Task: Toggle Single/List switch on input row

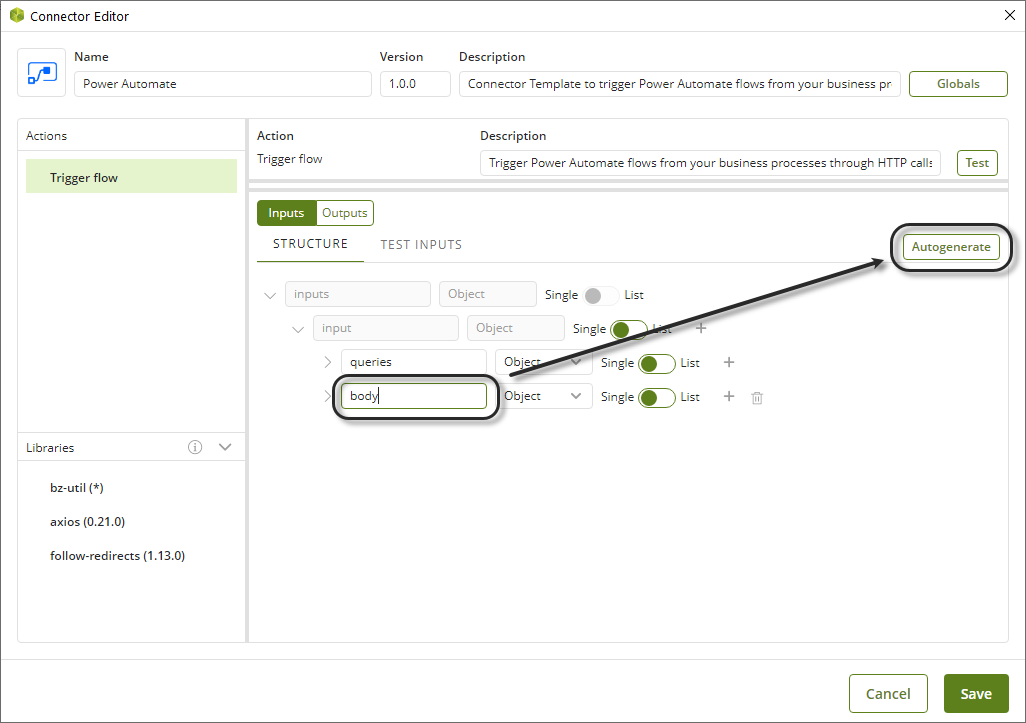Action: click(x=629, y=329)
